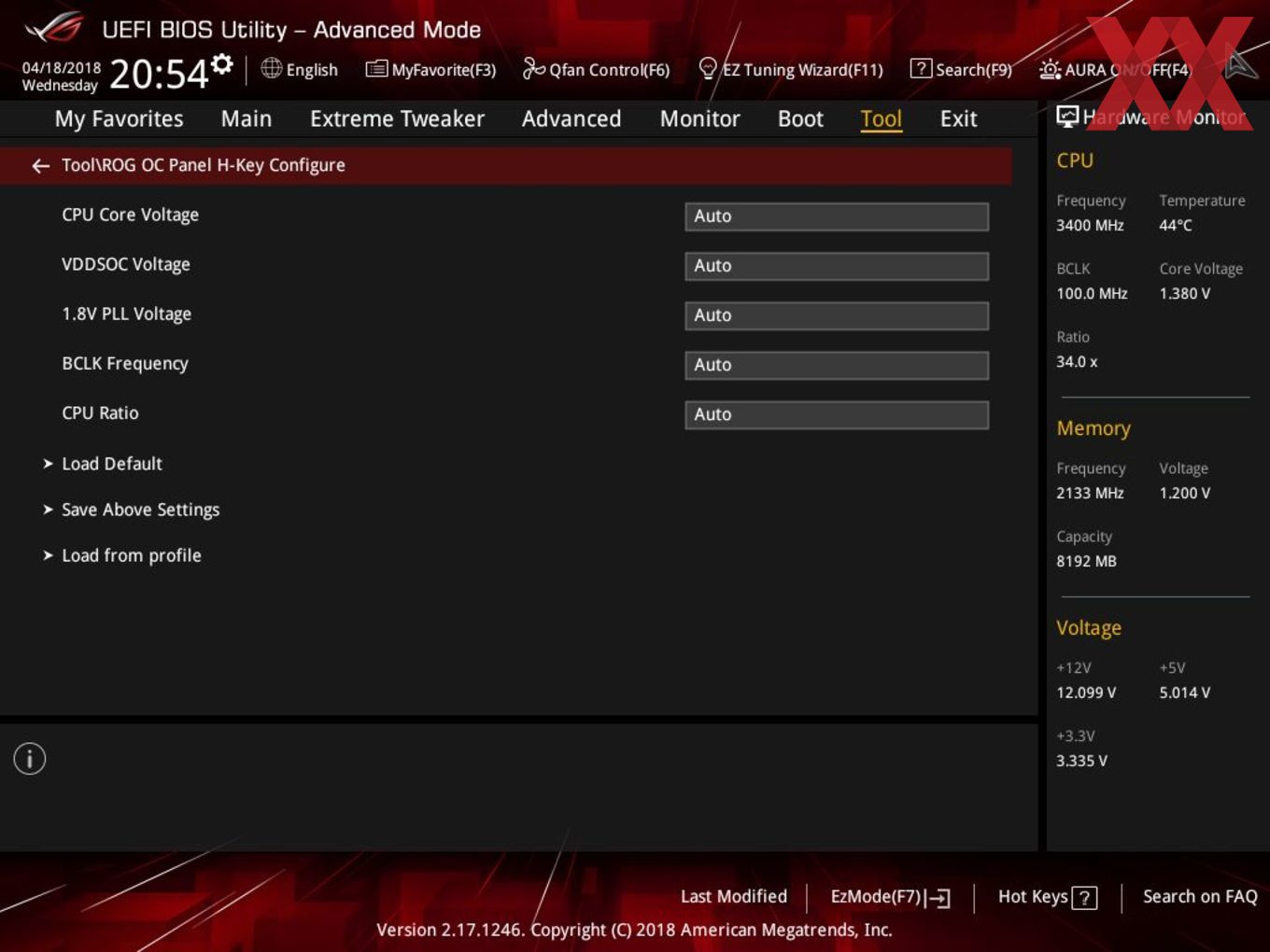Screen dimensions: 1270x952
Task: Click the 3.335 V reading
Action: [1081, 761]
